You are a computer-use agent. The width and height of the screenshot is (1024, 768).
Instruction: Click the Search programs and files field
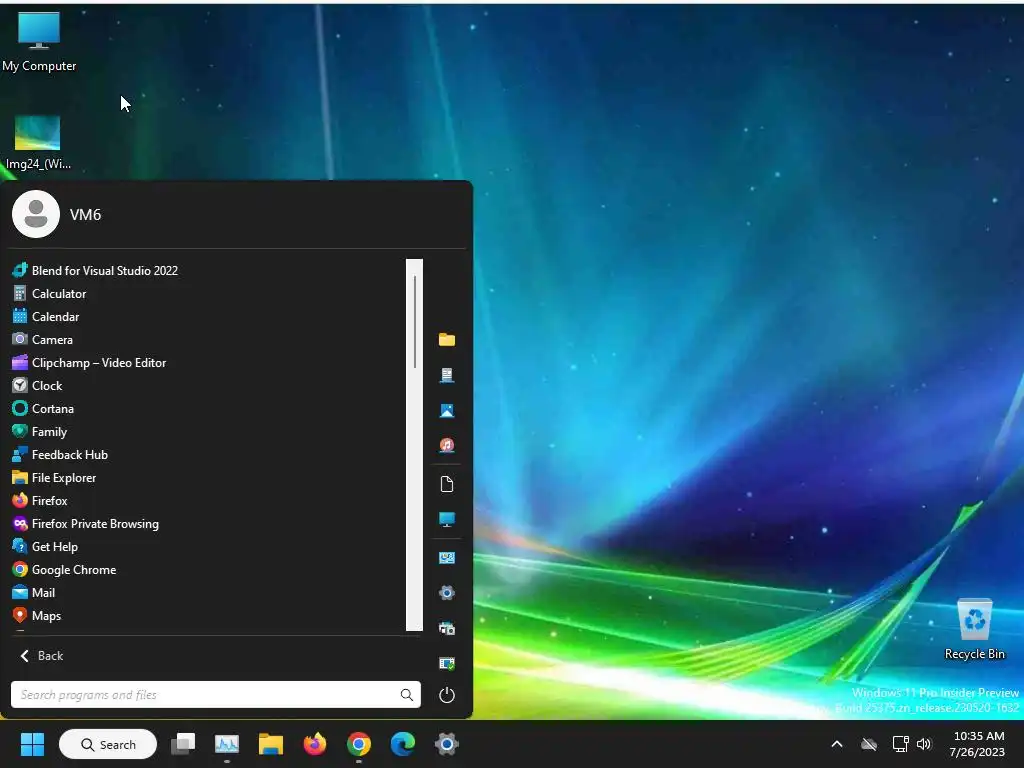click(216, 695)
